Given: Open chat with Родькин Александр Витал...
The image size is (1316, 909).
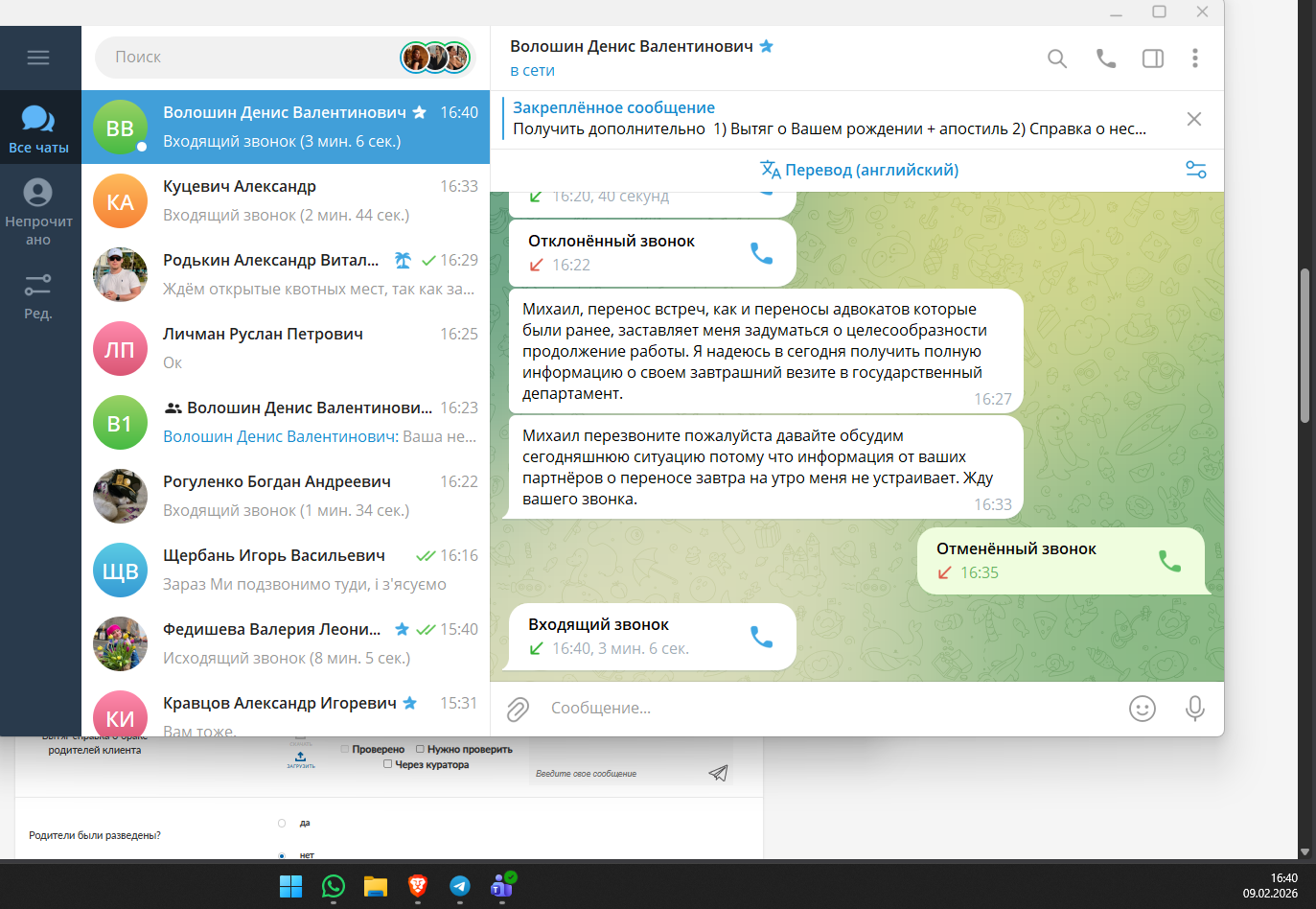Looking at the screenshot, I should coord(286,275).
